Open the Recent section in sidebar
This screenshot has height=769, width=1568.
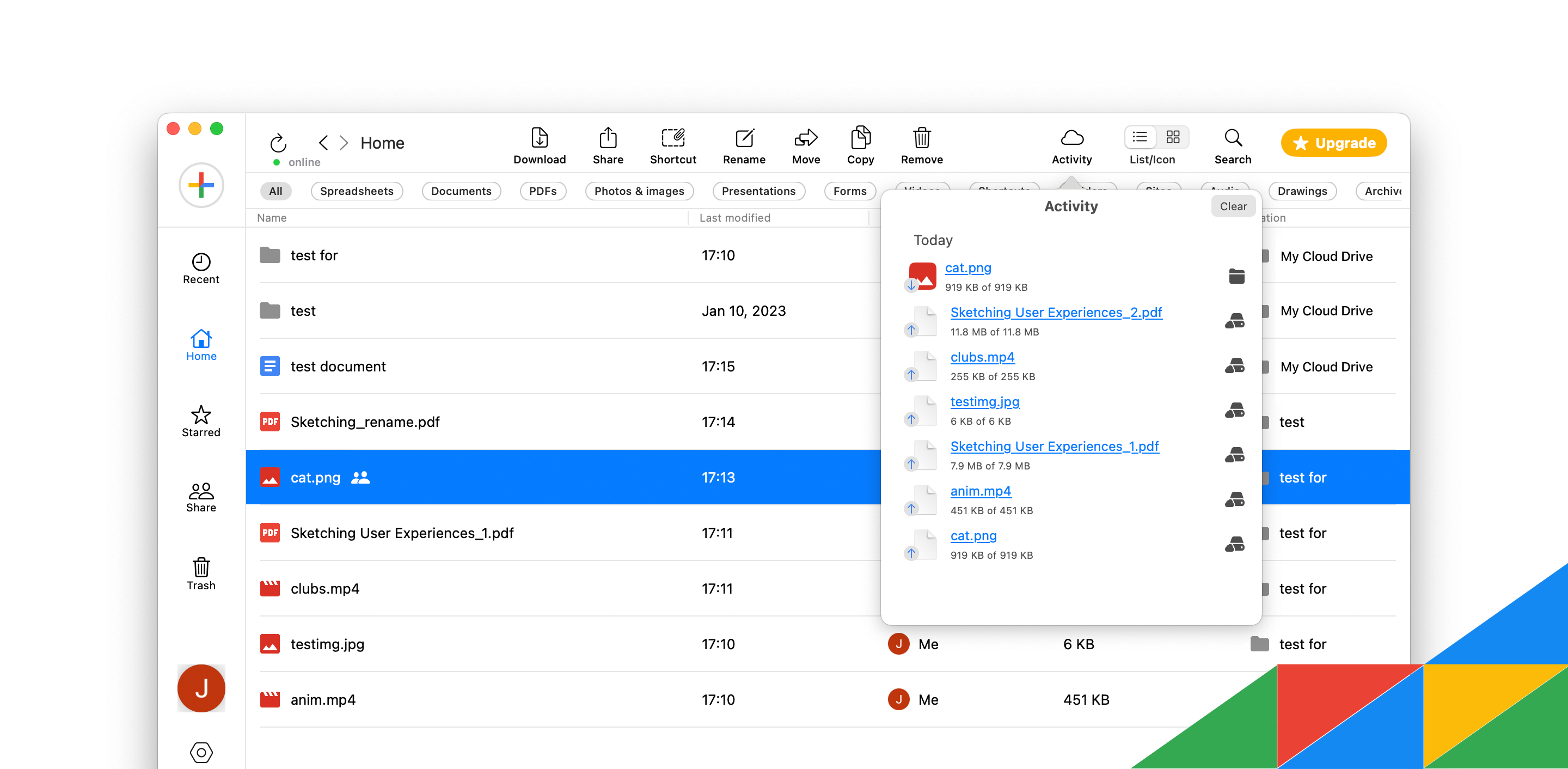pyautogui.click(x=201, y=268)
